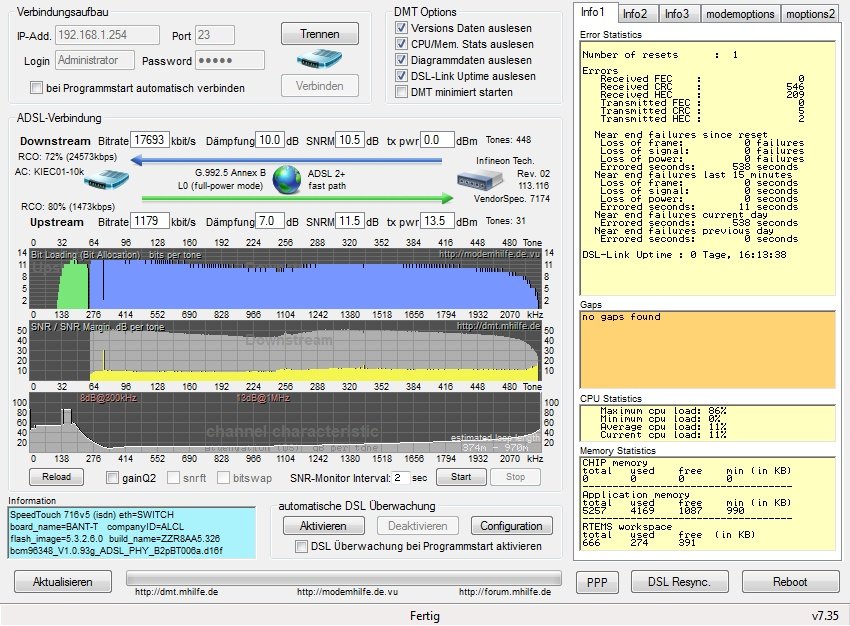Click the blue downstream arrow
Viewport: 850px width, 626px height.
[x=287, y=160]
